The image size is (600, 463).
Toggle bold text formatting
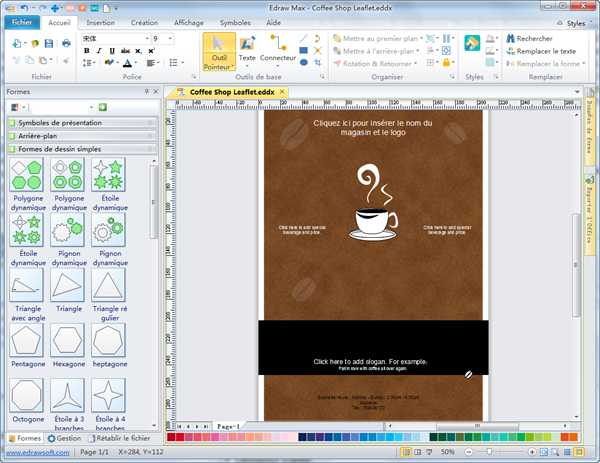[x=87, y=50]
